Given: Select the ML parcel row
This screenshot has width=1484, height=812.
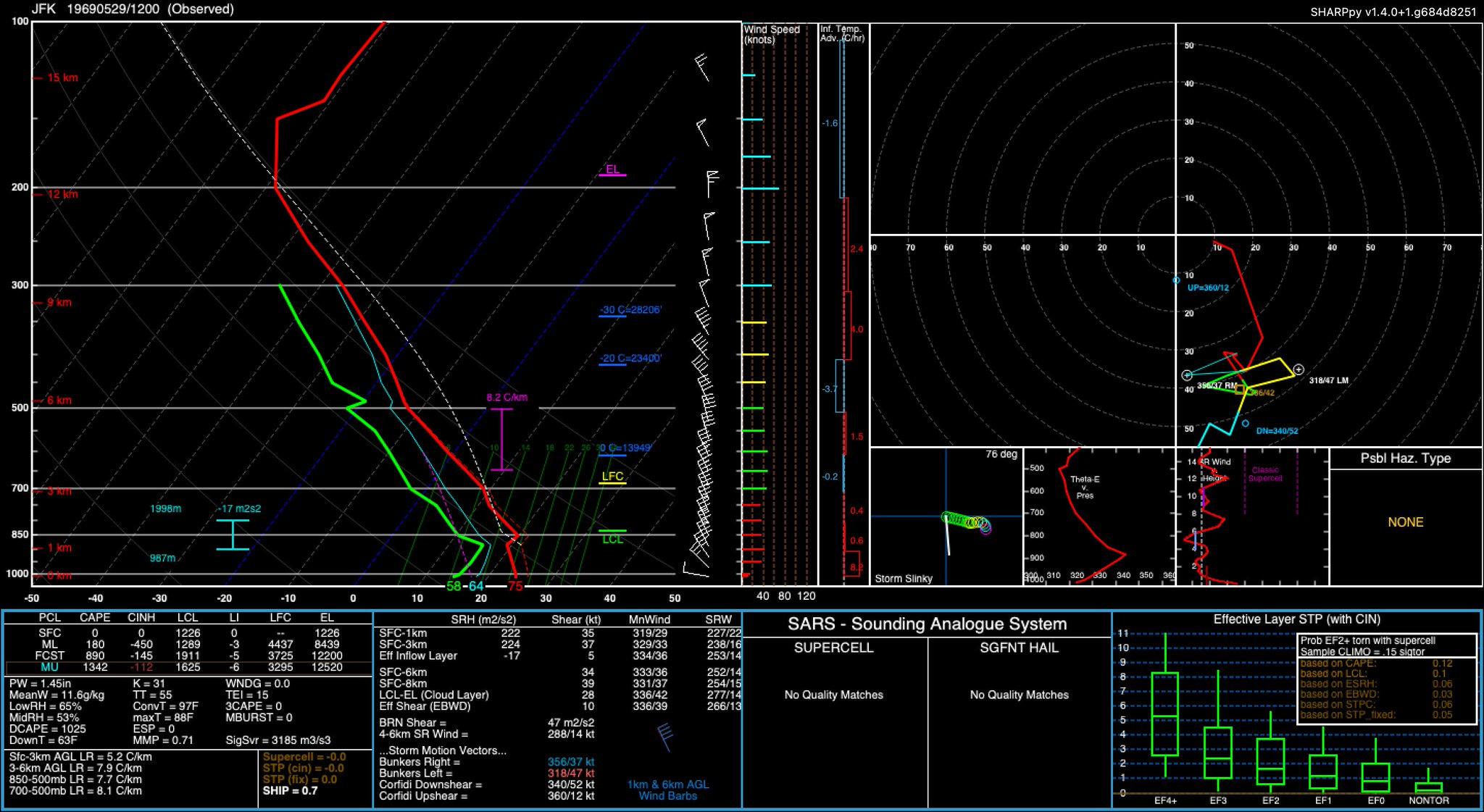Looking at the screenshot, I should point(187,644).
